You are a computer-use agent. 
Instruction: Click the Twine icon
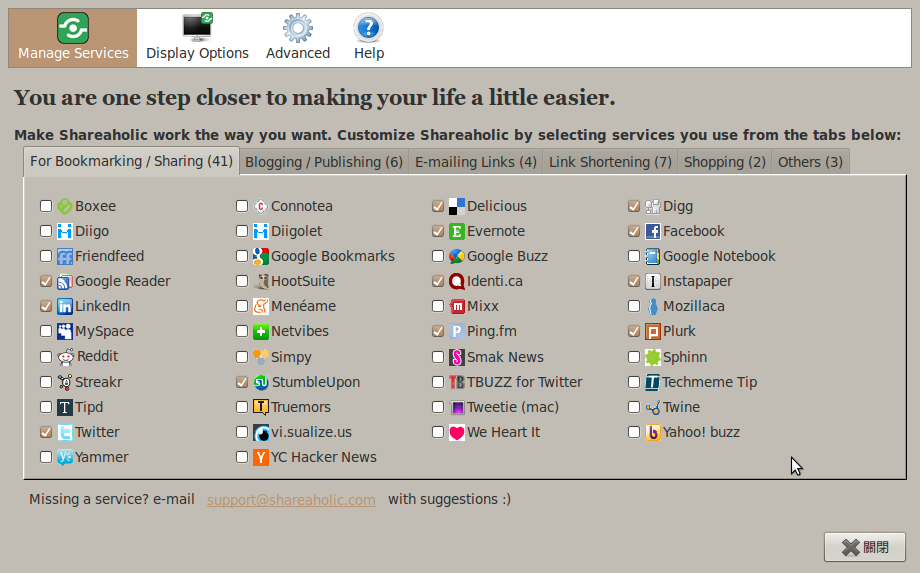pyautogui.click(x=652, y=407)
